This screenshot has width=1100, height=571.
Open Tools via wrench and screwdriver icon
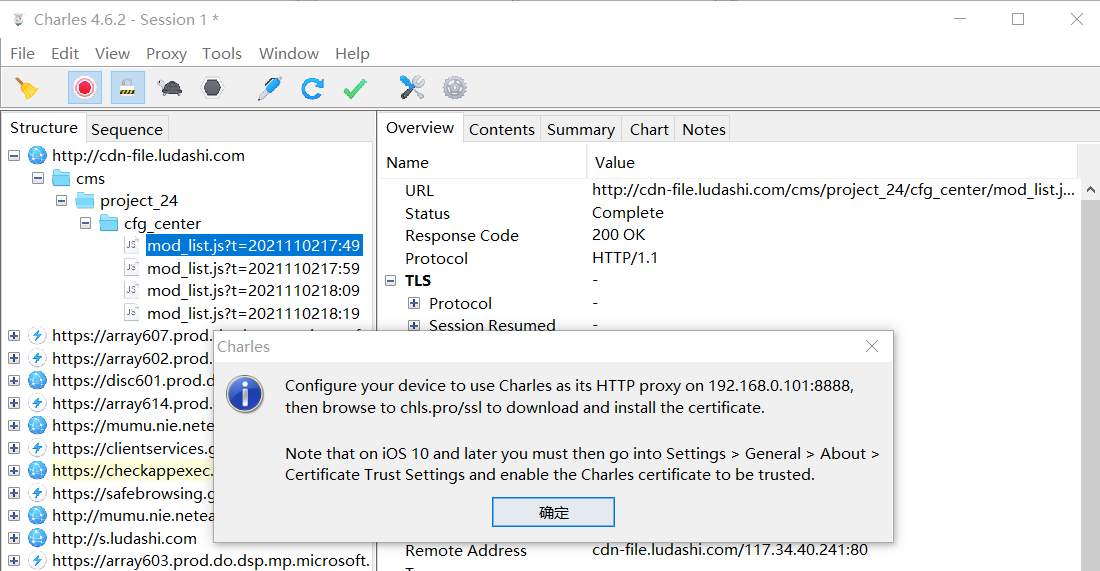(x=412, y=88)
